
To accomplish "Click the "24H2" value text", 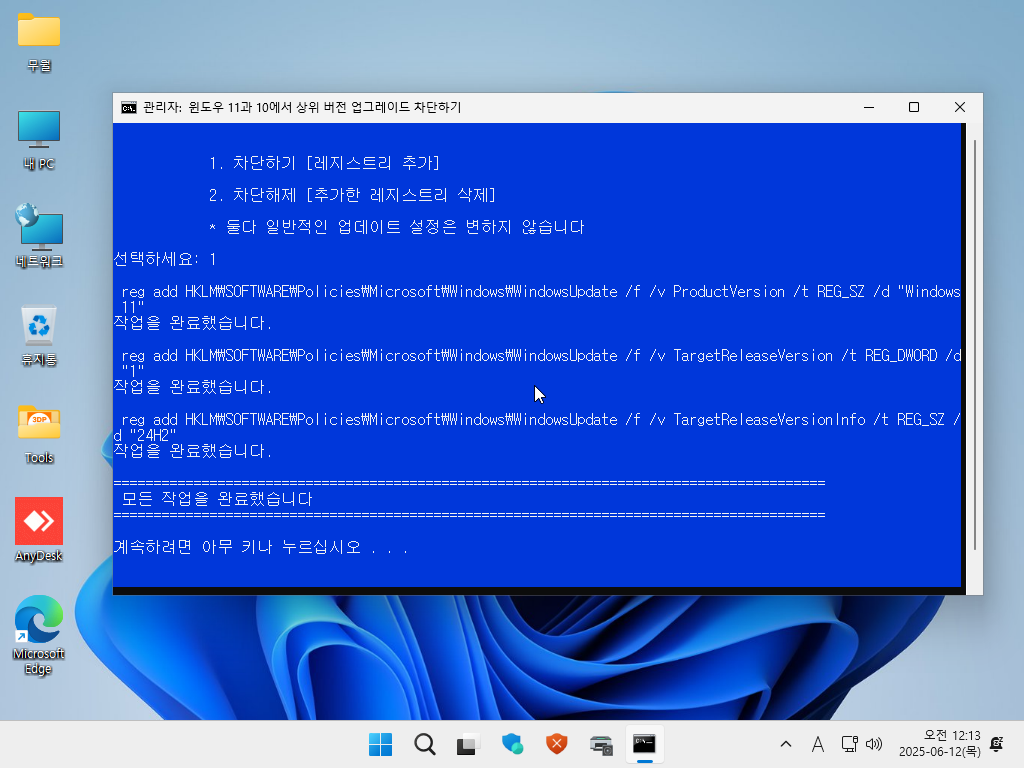I will coord(153,435).
